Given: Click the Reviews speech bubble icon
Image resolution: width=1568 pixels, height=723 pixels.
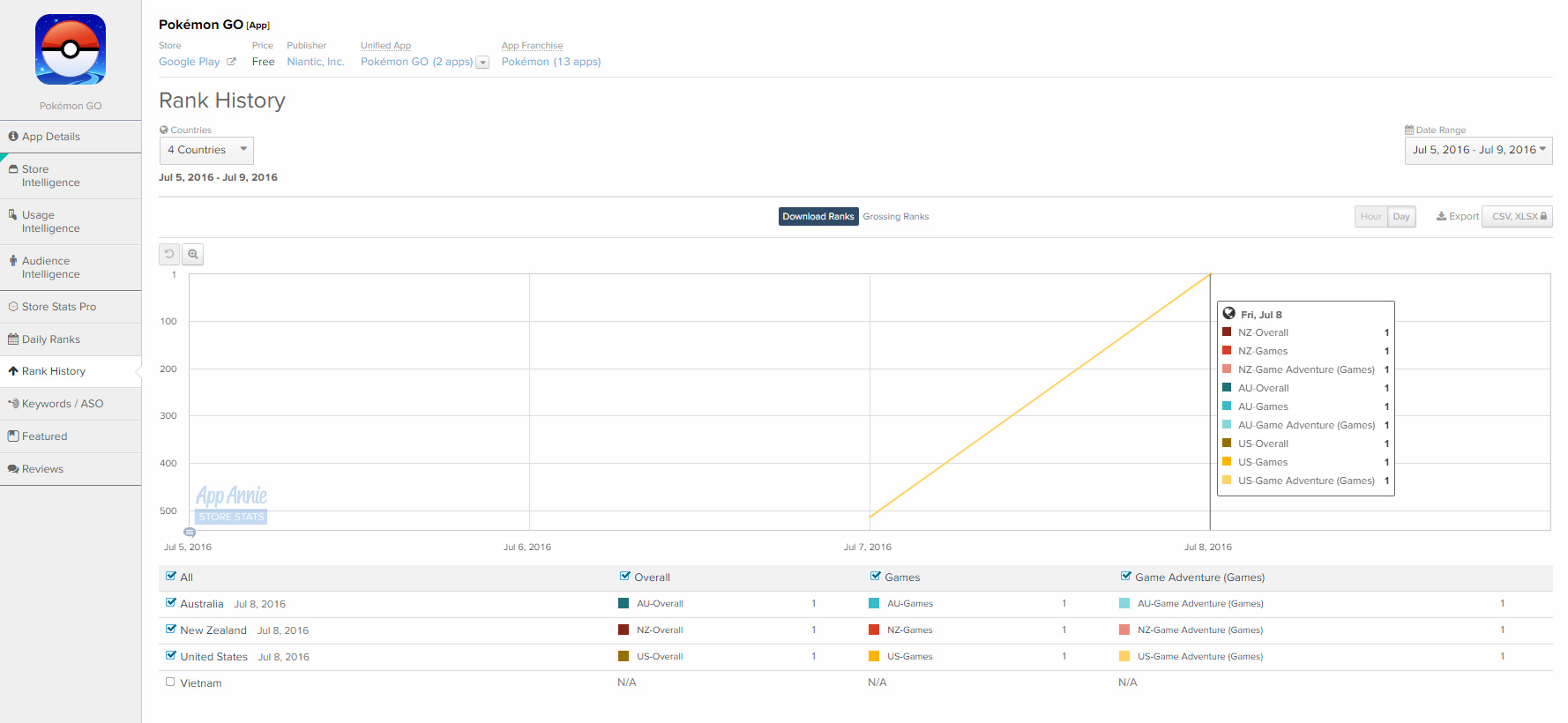Looking at the screenshot, I should click(x=13, y=469).
